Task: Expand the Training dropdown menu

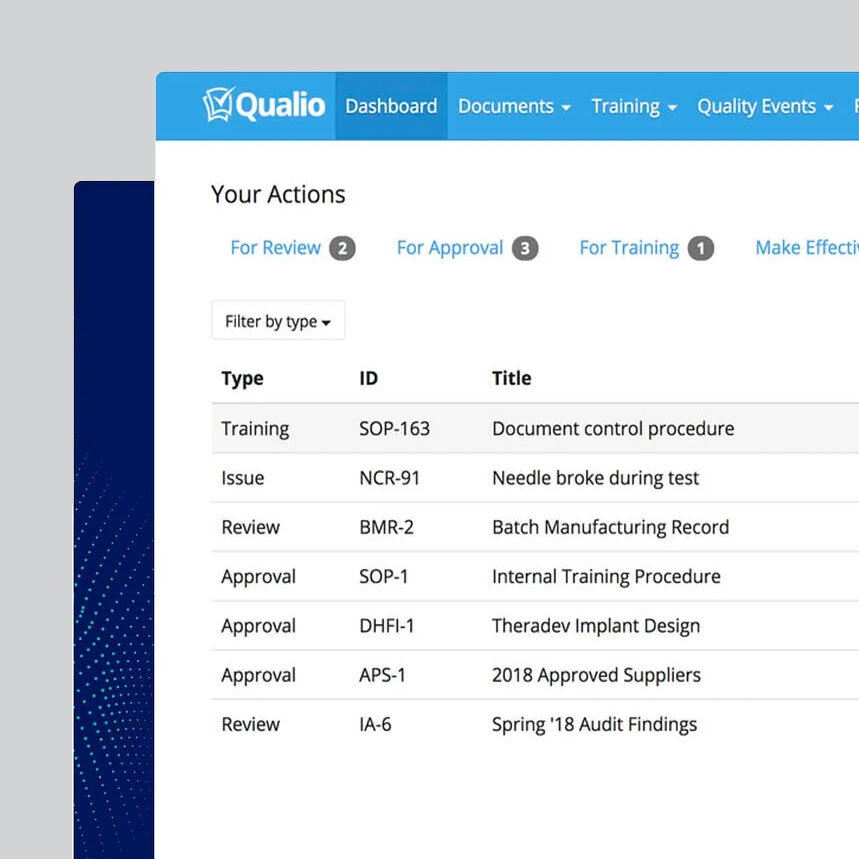Action: coord(634,106)
